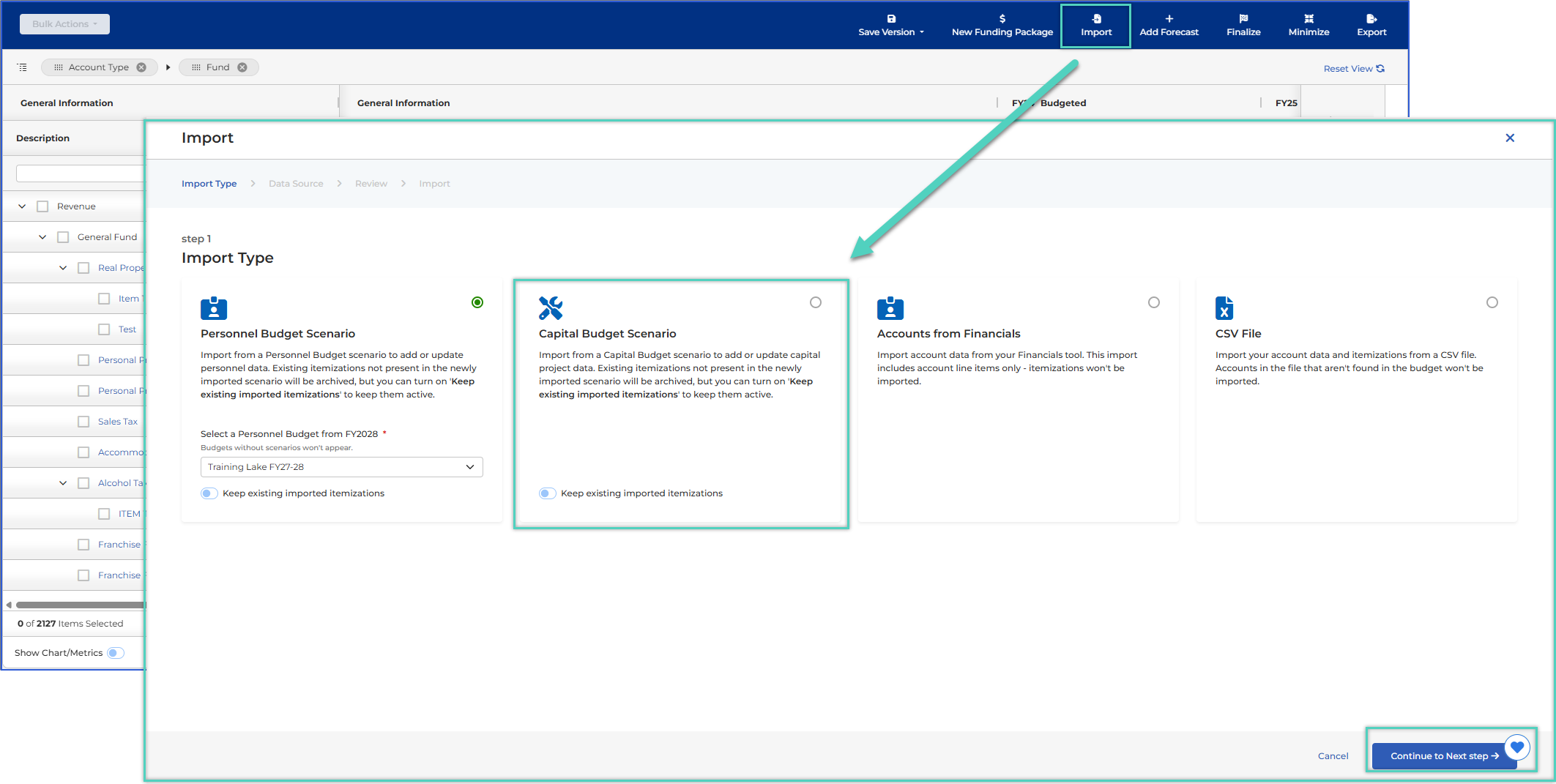Viewport: 1556px width, 784px height.
Task: Click the Add Forecast plus icon
Action: coord(1169,19)
